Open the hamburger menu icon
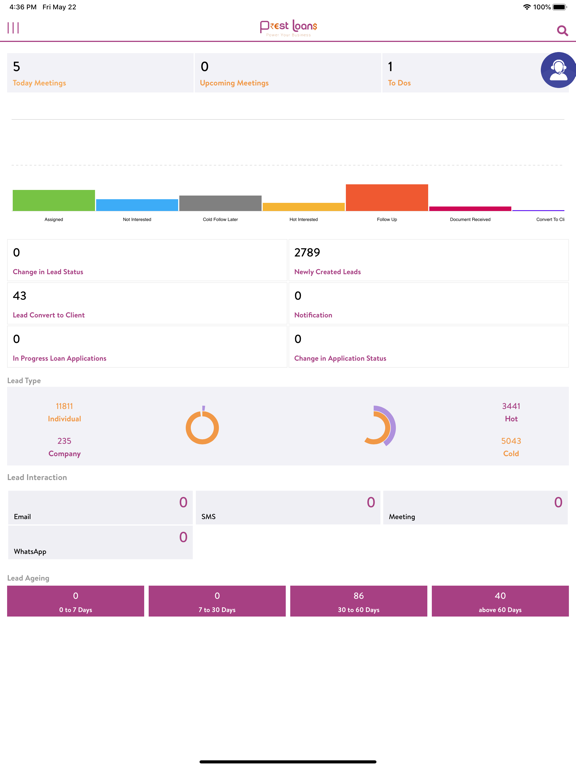The image size is (576, 768). pos(13,28)
